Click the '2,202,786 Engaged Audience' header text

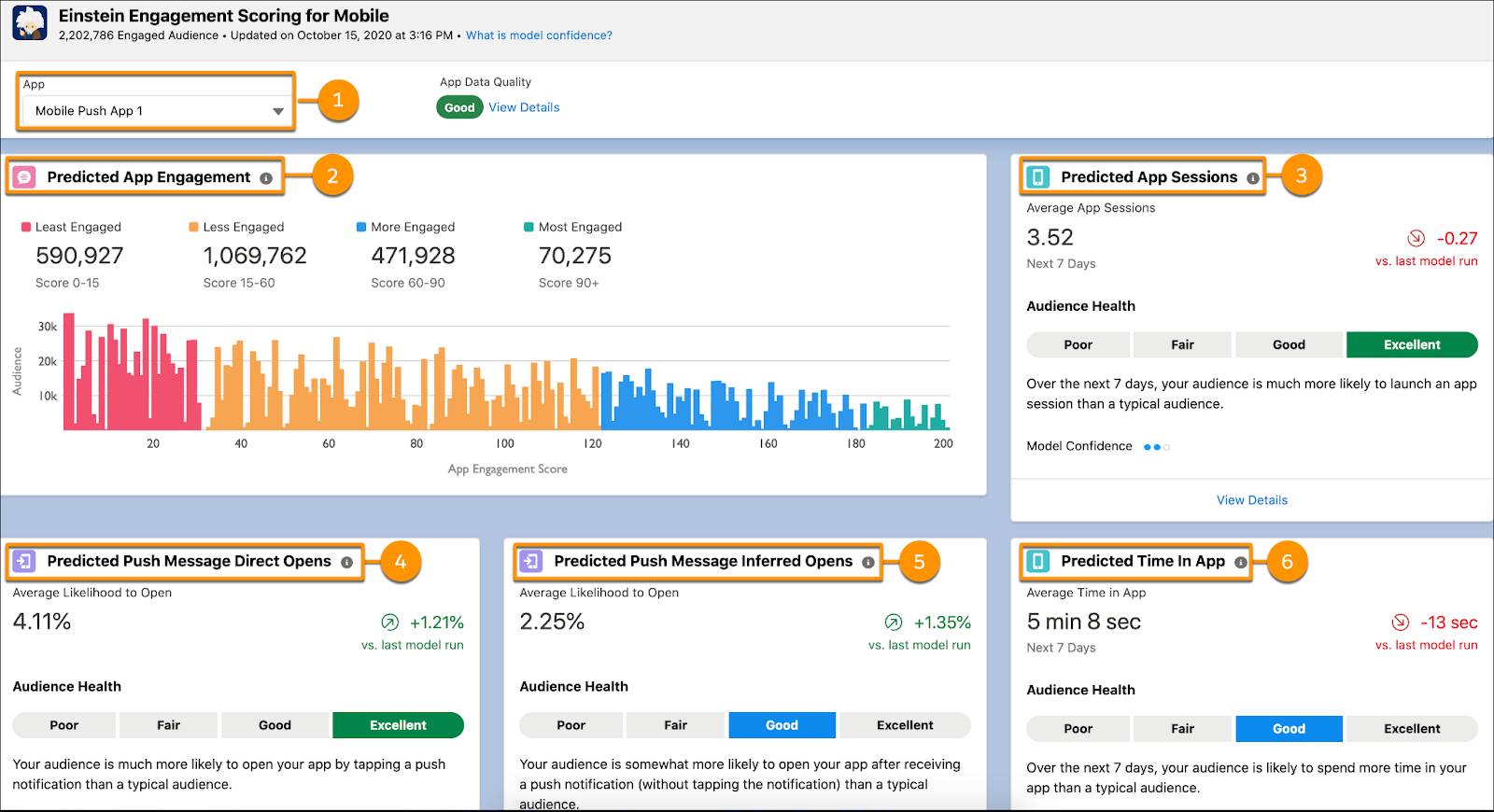138,35
